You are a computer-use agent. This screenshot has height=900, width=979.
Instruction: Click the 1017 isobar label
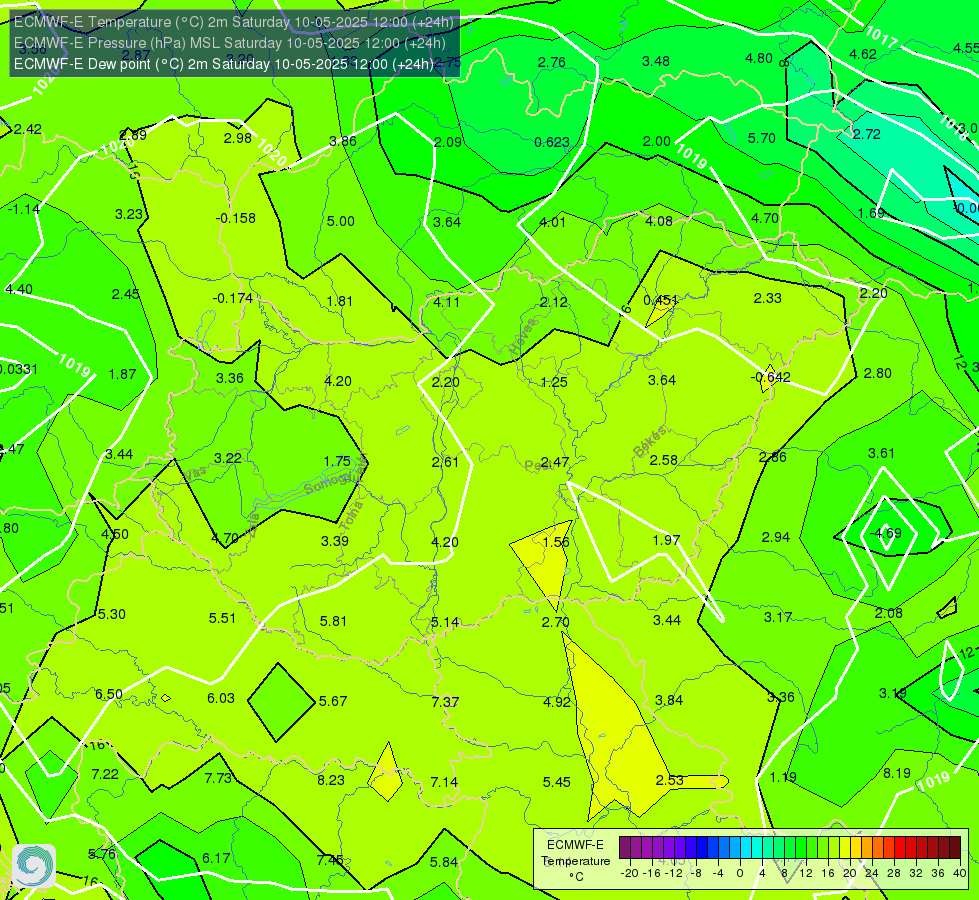(881, 37)
